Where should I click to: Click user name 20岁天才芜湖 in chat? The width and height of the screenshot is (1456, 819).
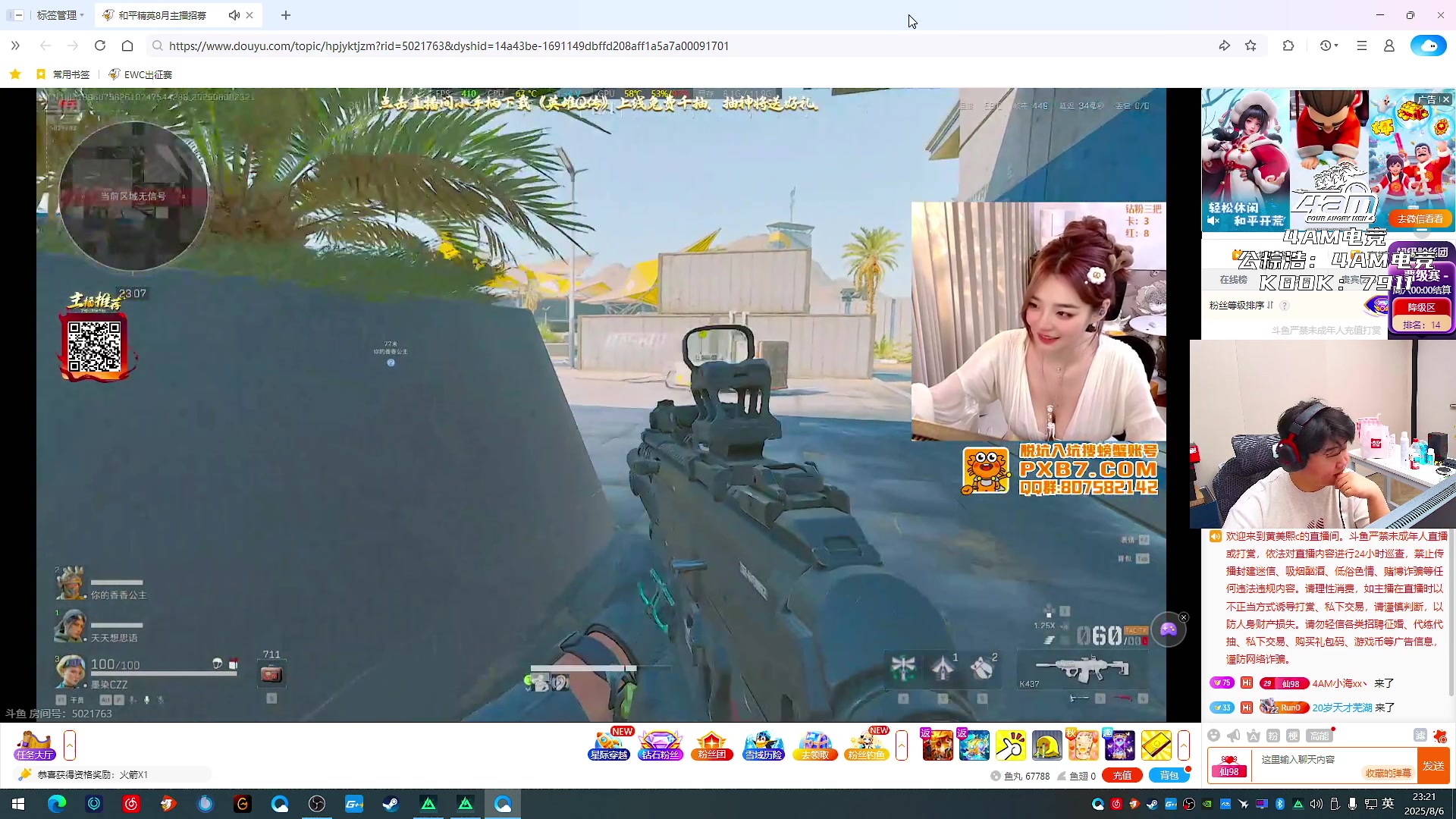[1342, 708]
